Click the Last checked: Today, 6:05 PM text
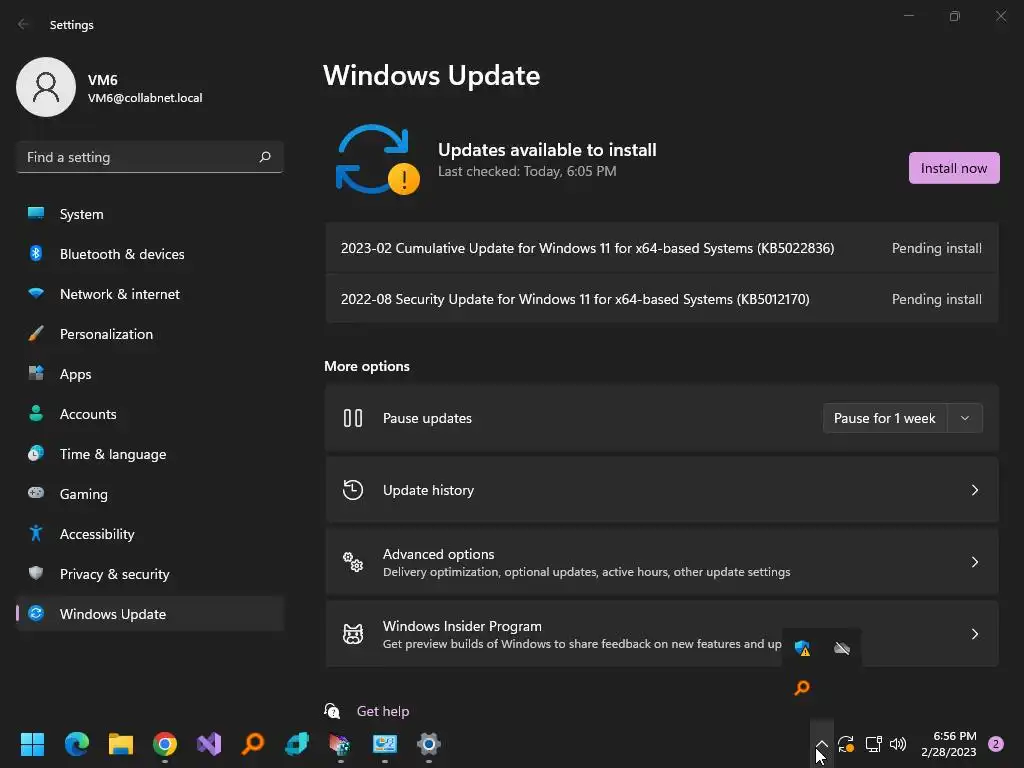Viewport: 1024px width, 768px height. tap(527, 171)
